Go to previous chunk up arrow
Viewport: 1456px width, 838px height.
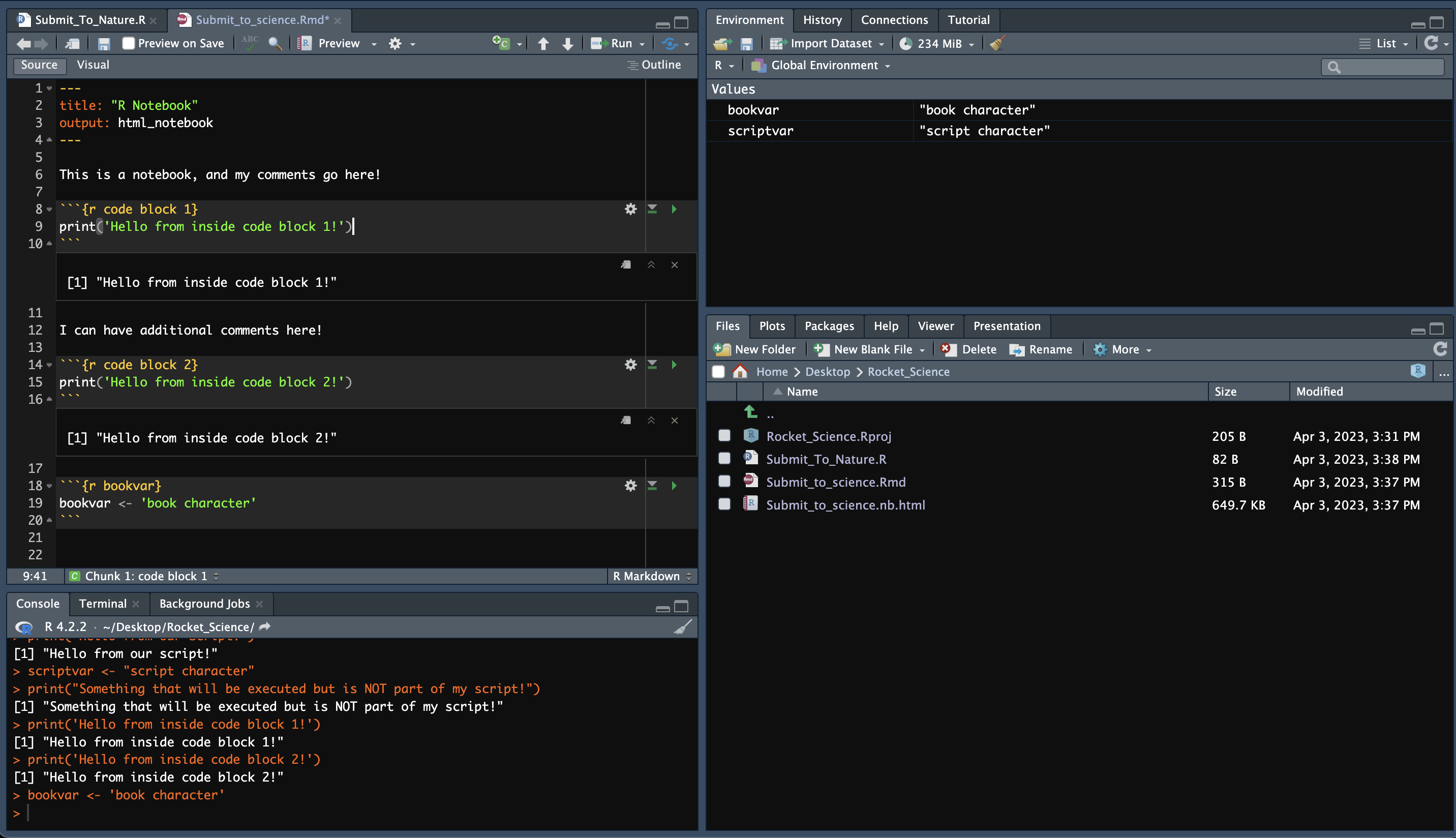(x=543, y=44)
